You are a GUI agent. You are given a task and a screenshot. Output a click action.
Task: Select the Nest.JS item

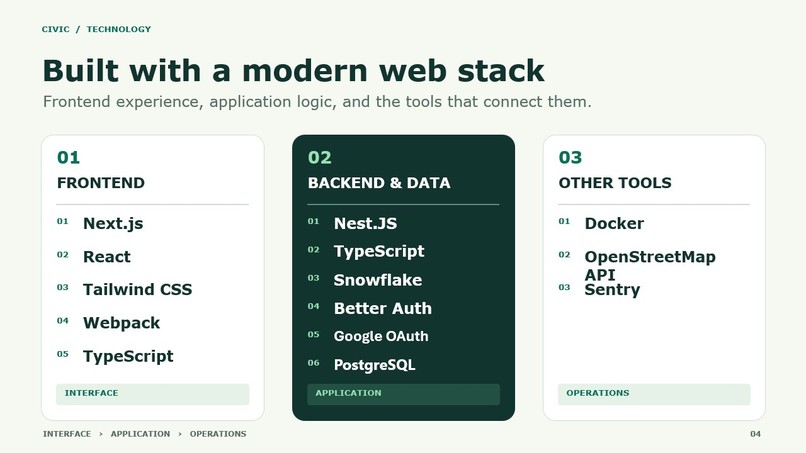365,224
